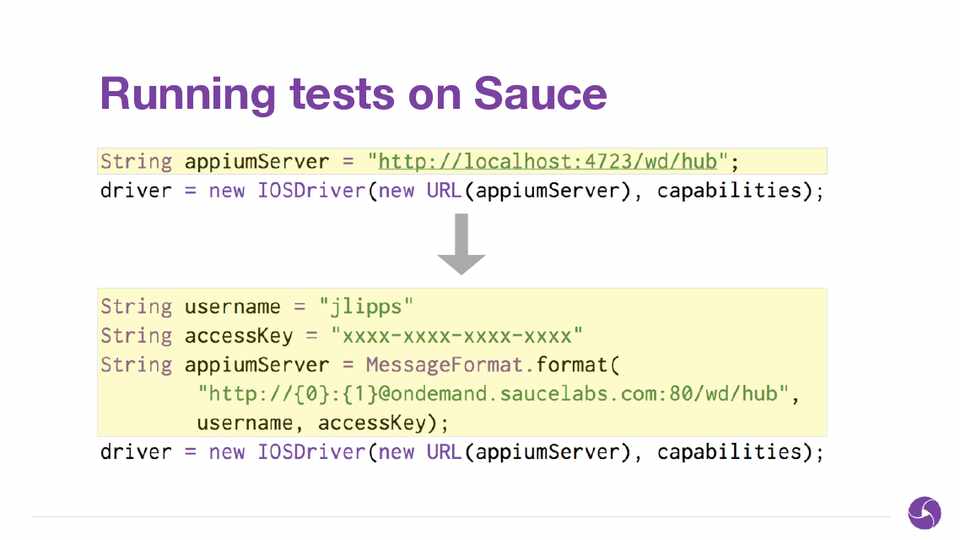This screenshot has width=960, height=540.
Task: Click 'new URL' in the top driver line
Action: (x=420, y=191)
